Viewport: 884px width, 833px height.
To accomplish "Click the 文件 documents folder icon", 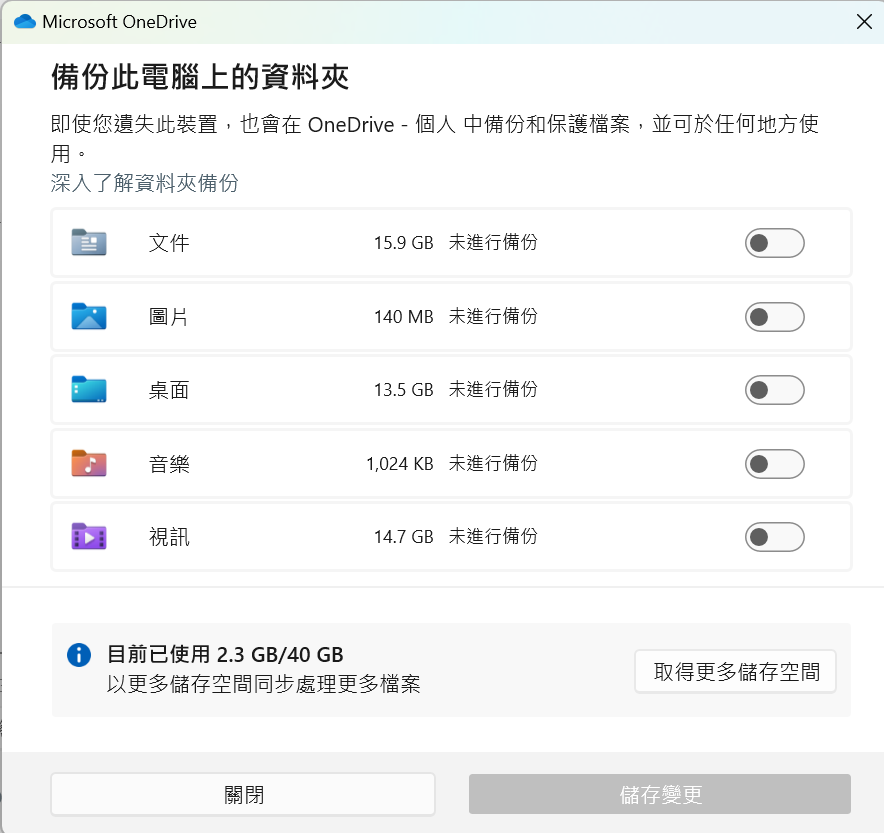I will (89, 242).
